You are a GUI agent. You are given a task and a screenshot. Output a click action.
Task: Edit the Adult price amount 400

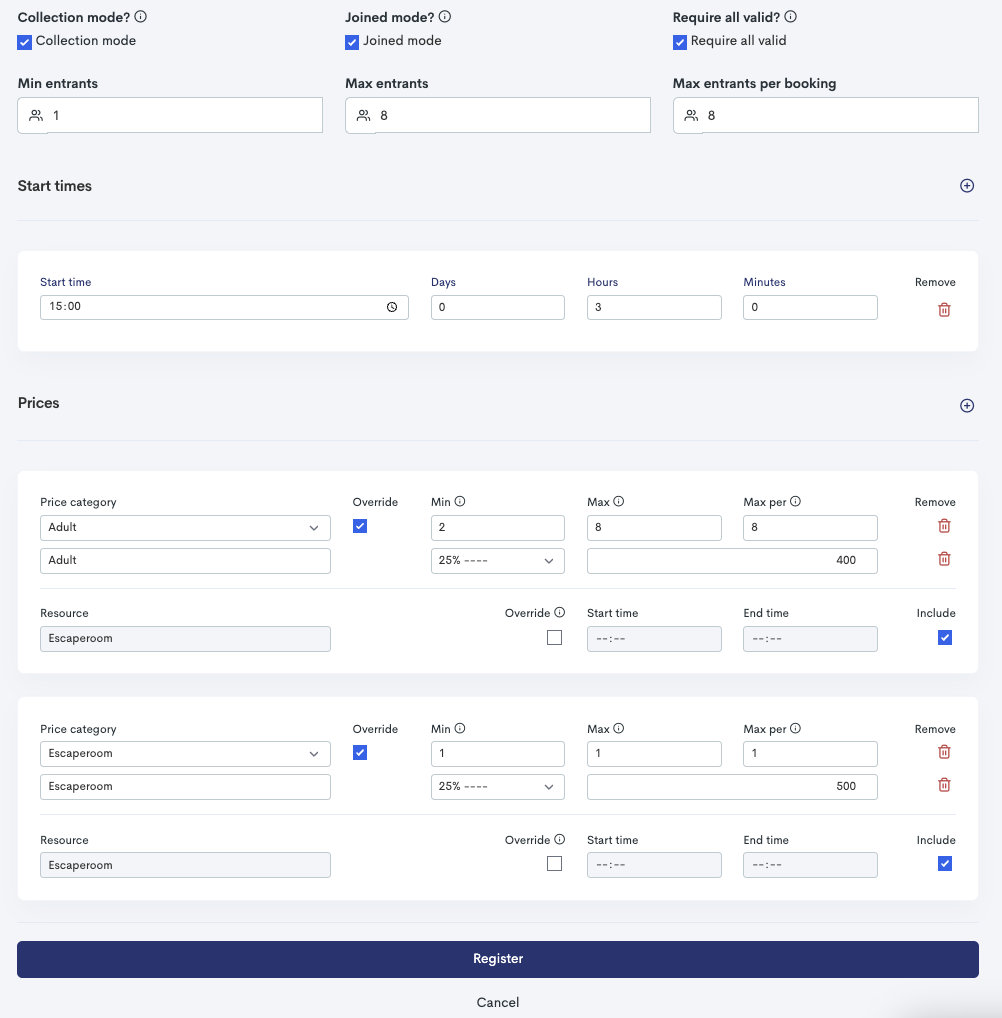[732, 561]
